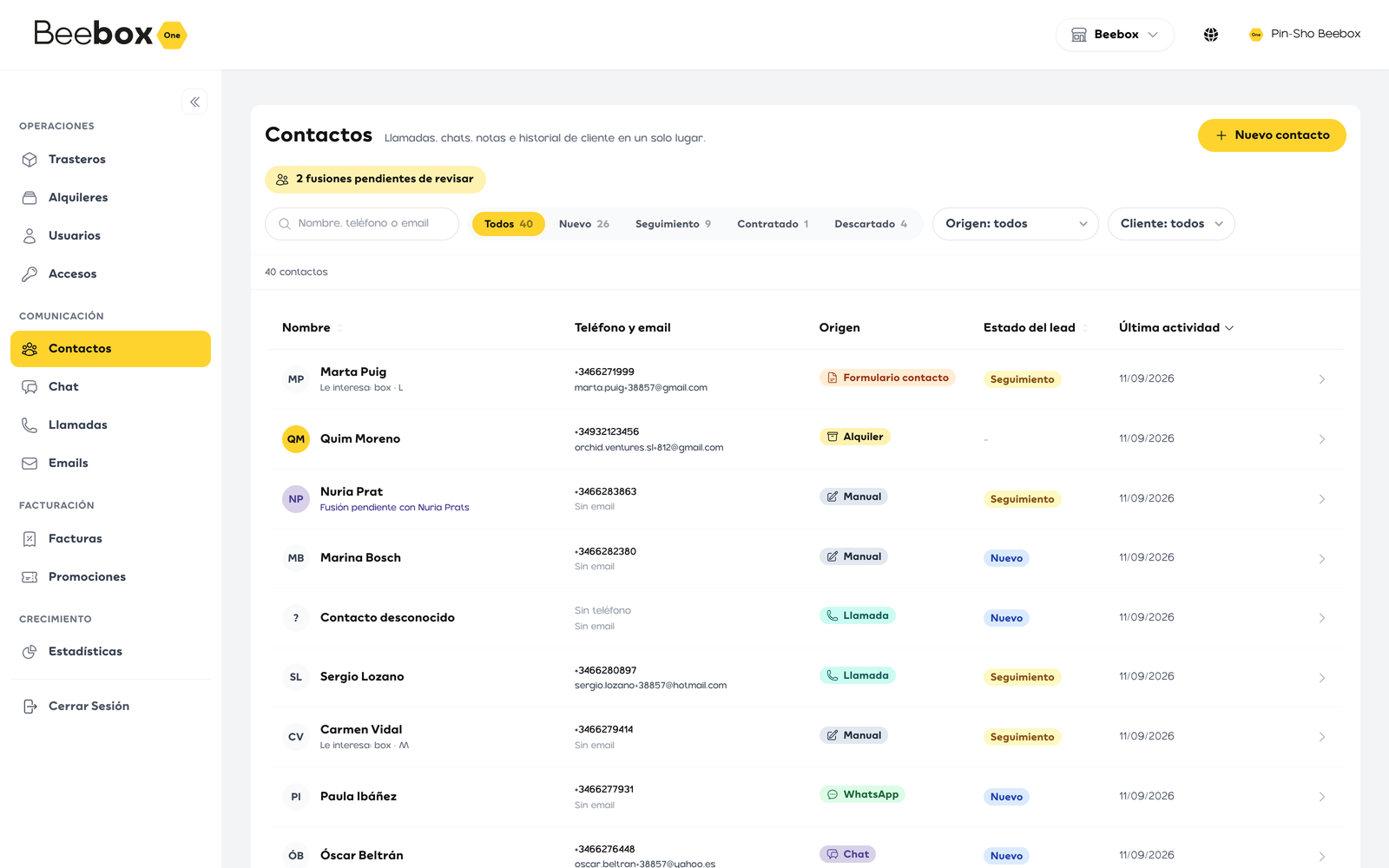Click the Llamadas phone icon
This screenshot has height=868, width=1389.
point(30,425)
